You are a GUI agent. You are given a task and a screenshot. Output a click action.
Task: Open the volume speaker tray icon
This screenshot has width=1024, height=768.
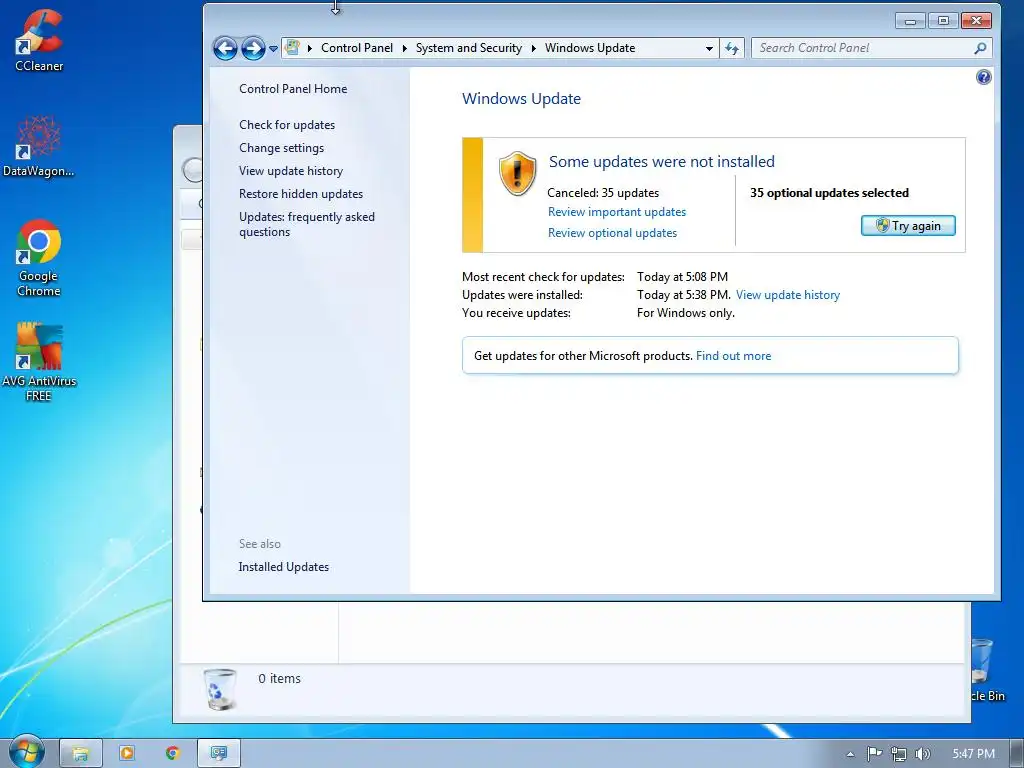tap(922, 754)
